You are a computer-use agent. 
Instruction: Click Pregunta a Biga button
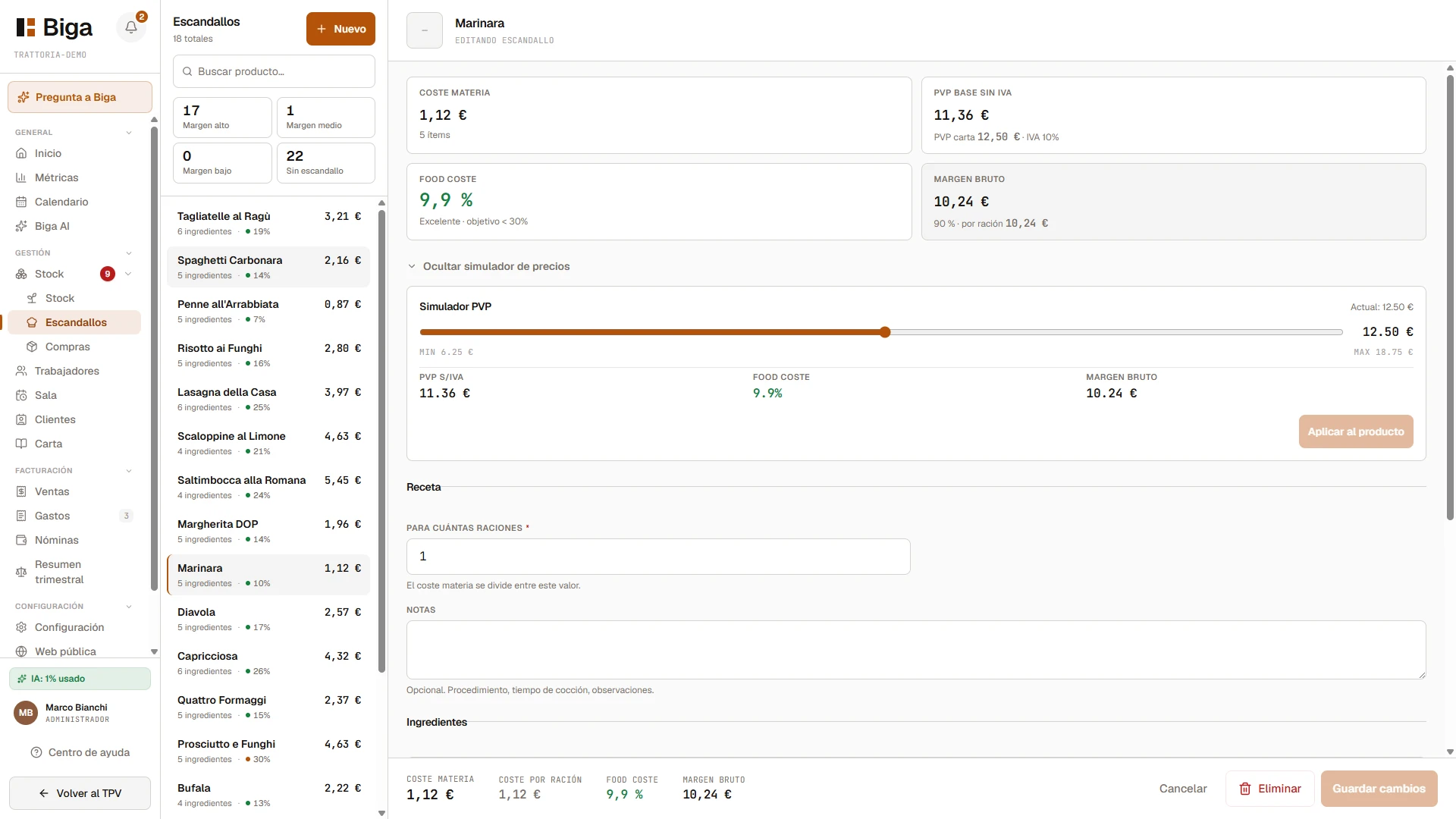pos(80,97)
